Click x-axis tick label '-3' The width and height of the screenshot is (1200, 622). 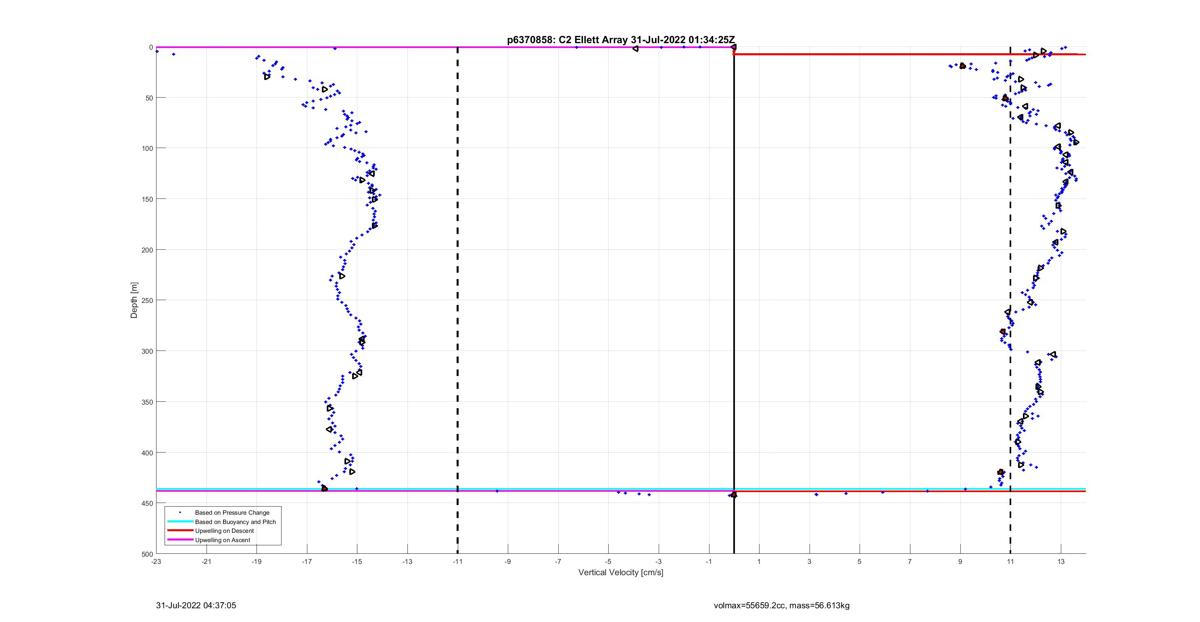click(x=659, y=562)
